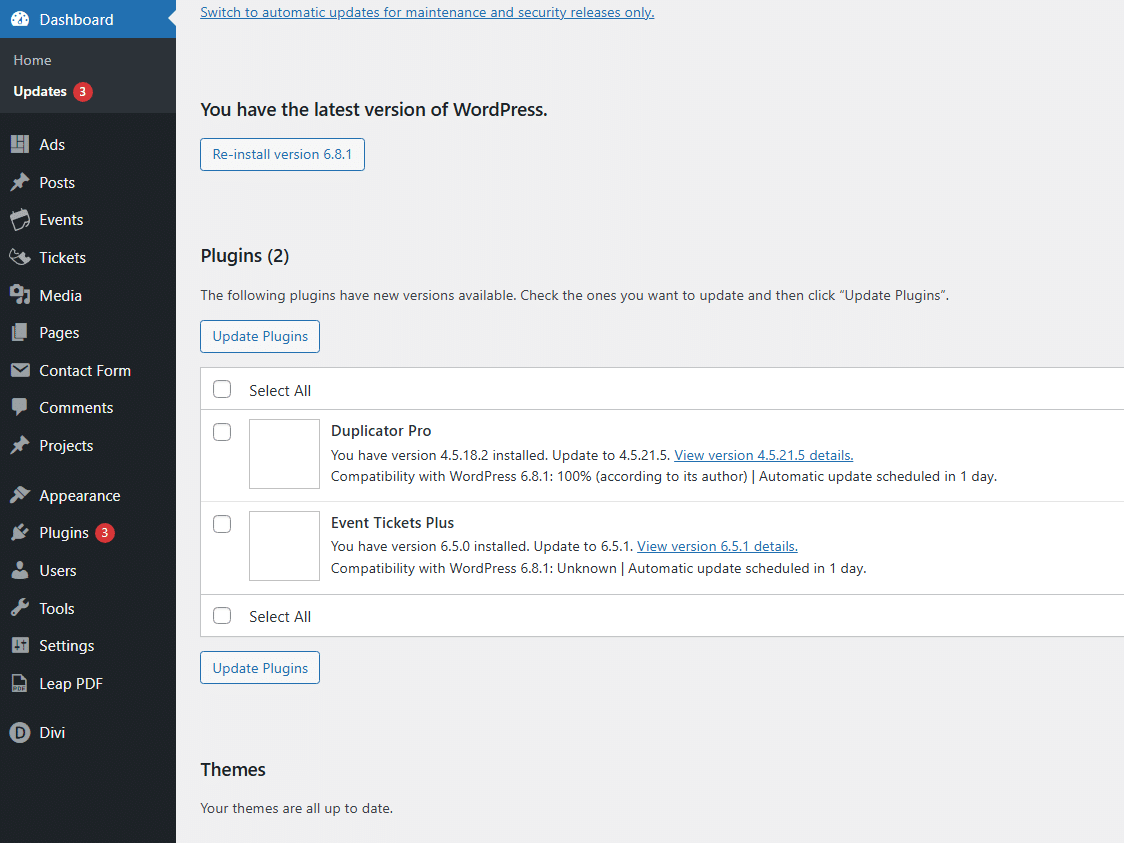Click the Appearance paintbrush icon
Screen dimensions: 1124x843
[x=20, y=495]
